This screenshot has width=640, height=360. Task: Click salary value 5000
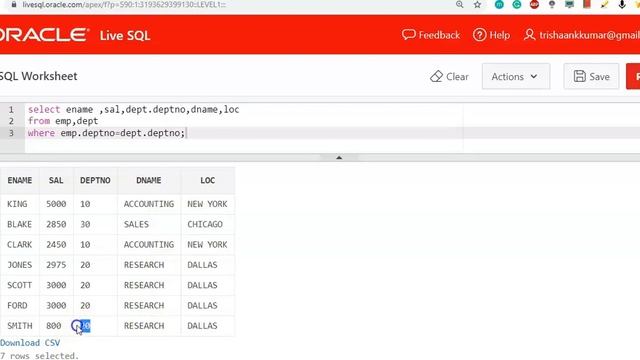pos(56,204)
